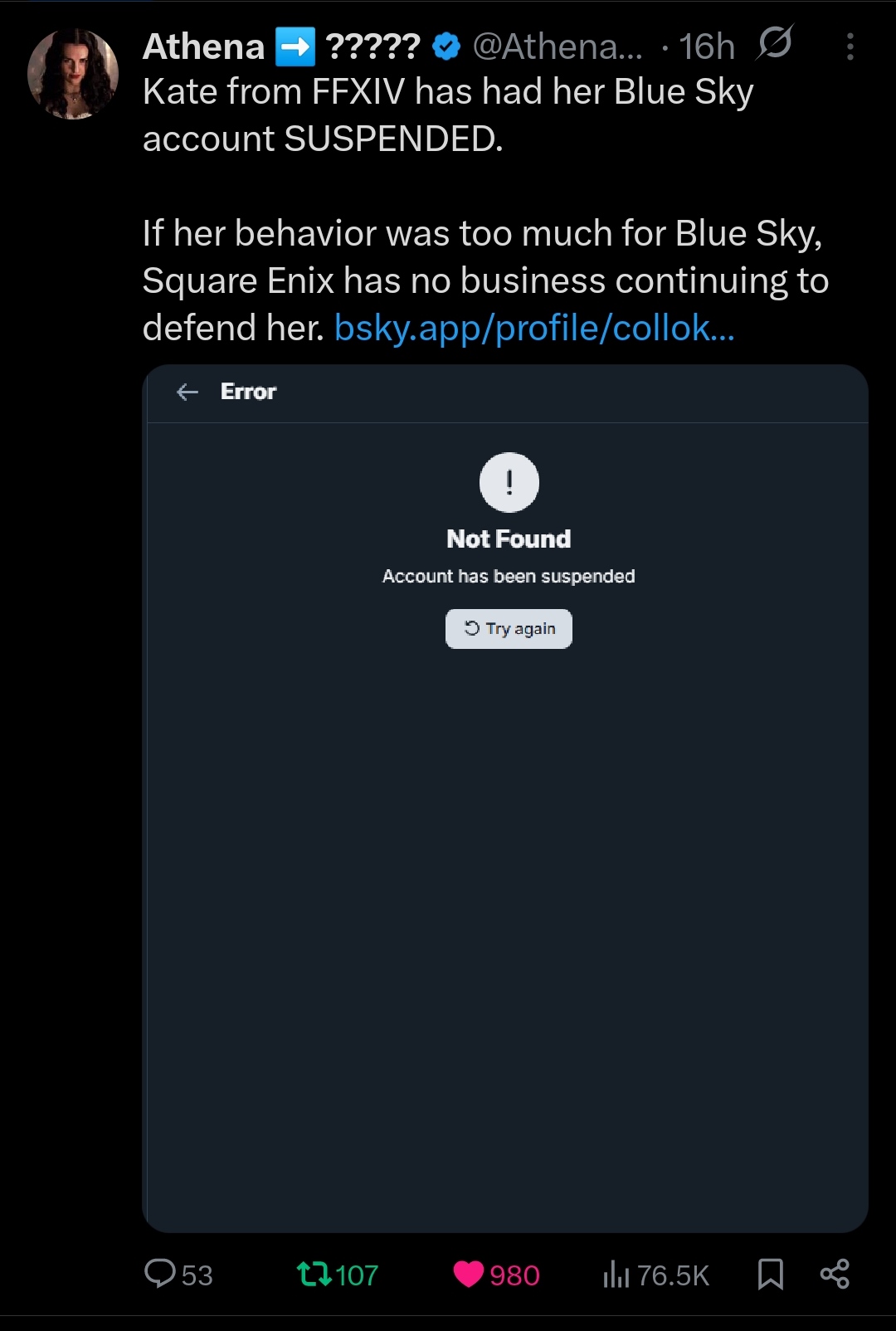Screen dimensions: 896x1331
Task: Click the Not Found heading
Action: tap(509, 539)
